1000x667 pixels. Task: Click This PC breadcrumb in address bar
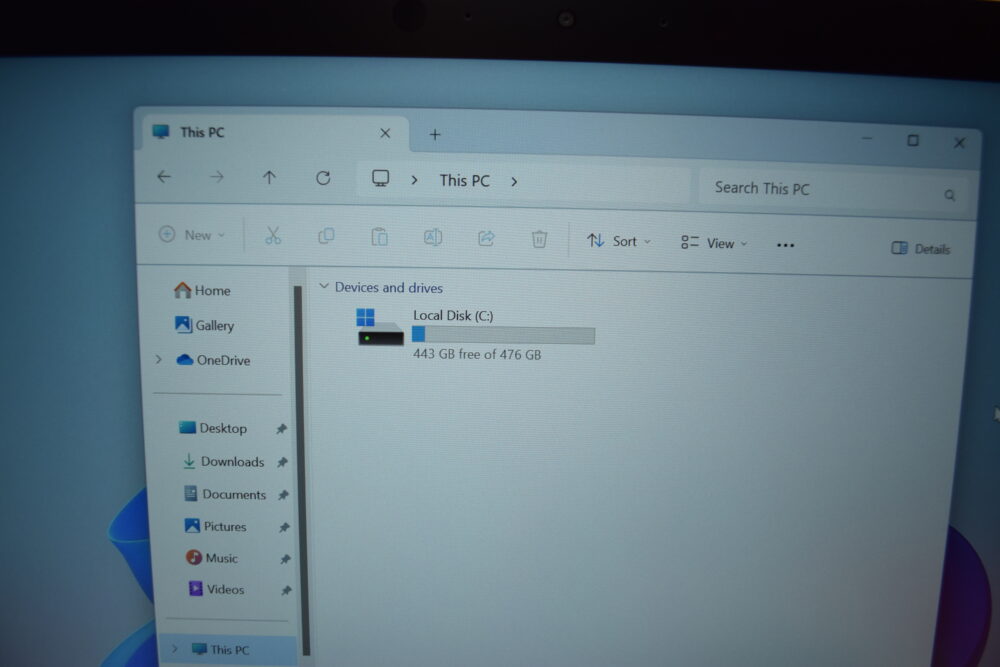click(x=465, y=181)
